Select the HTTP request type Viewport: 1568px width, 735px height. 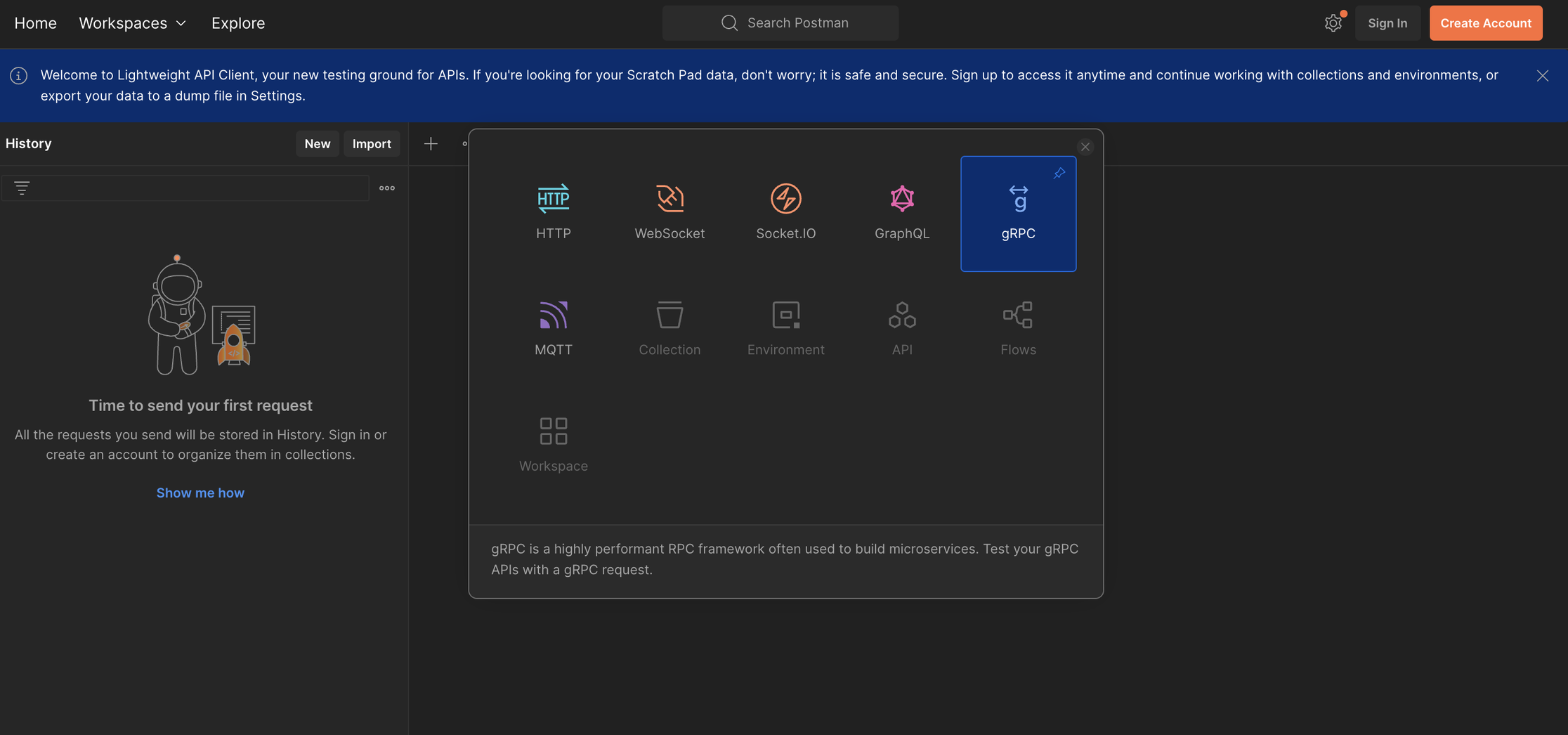(x=553, y=211)
